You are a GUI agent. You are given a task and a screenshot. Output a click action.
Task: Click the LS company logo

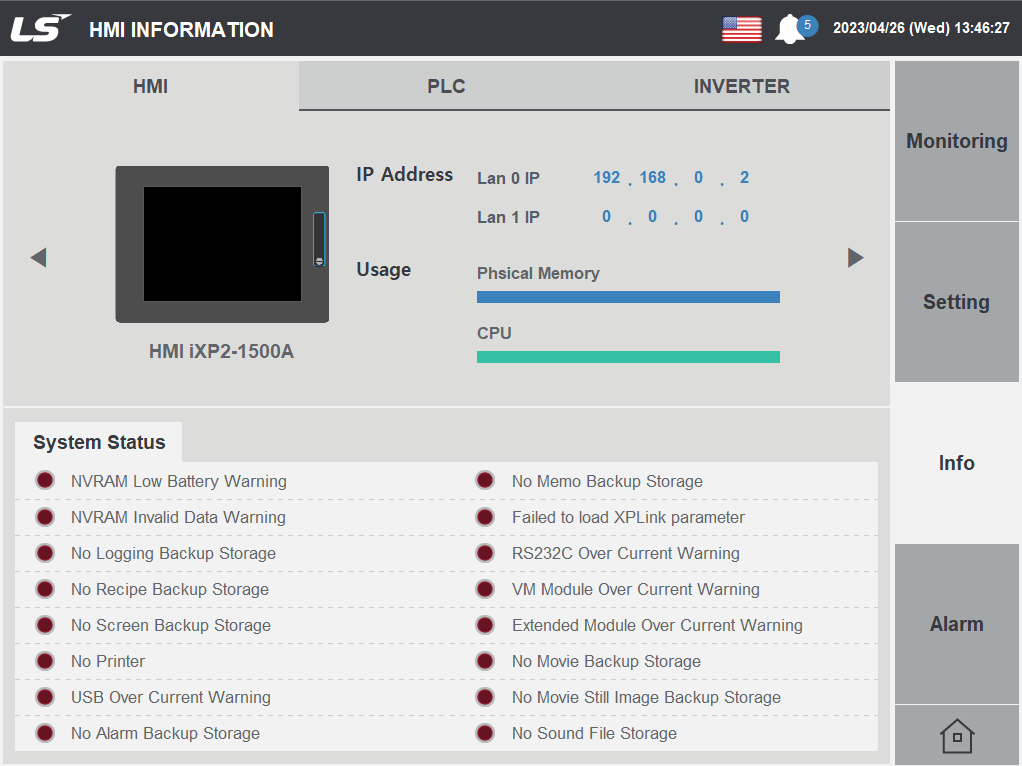[40, 28]
